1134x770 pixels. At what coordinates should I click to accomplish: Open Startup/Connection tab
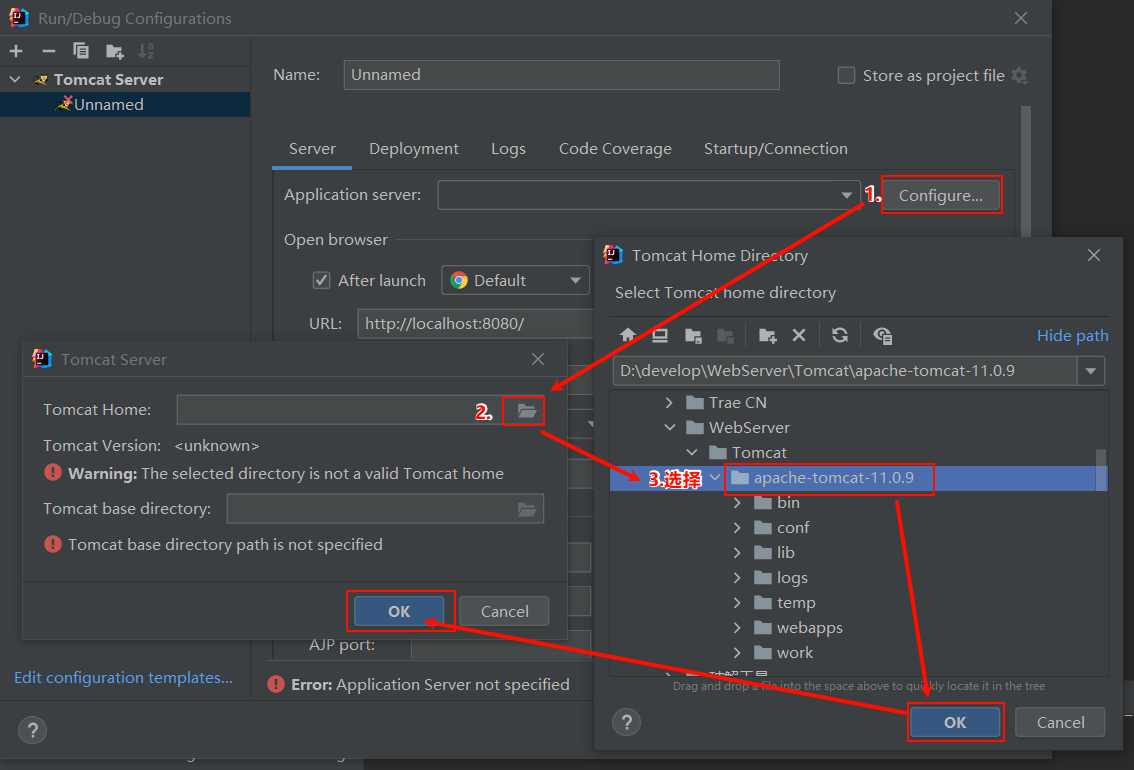pyautogui.click(x=775, y=149)
